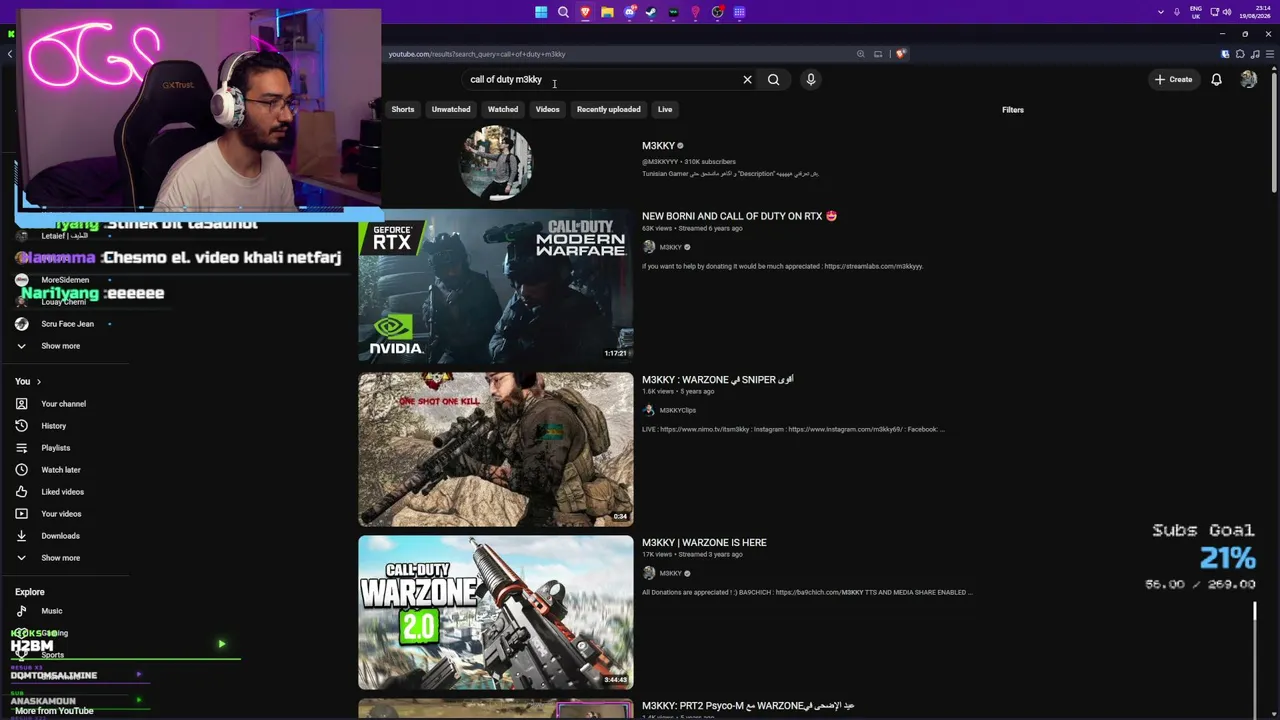Open Your videos in the sidebar
This screenshot has height=720, width=1280.
tap(61, 514)
